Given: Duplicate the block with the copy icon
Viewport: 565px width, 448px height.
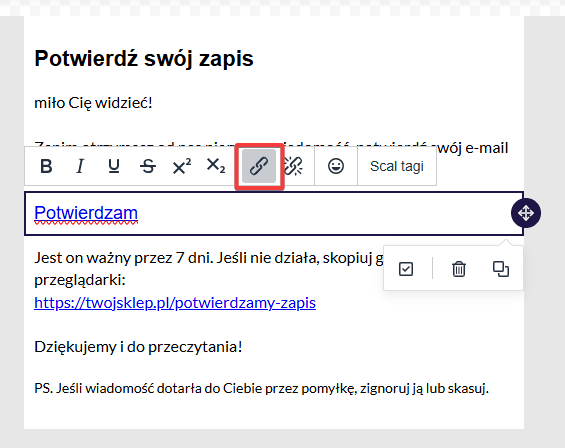Looking at the screenshot, I should tap(501, 269).
